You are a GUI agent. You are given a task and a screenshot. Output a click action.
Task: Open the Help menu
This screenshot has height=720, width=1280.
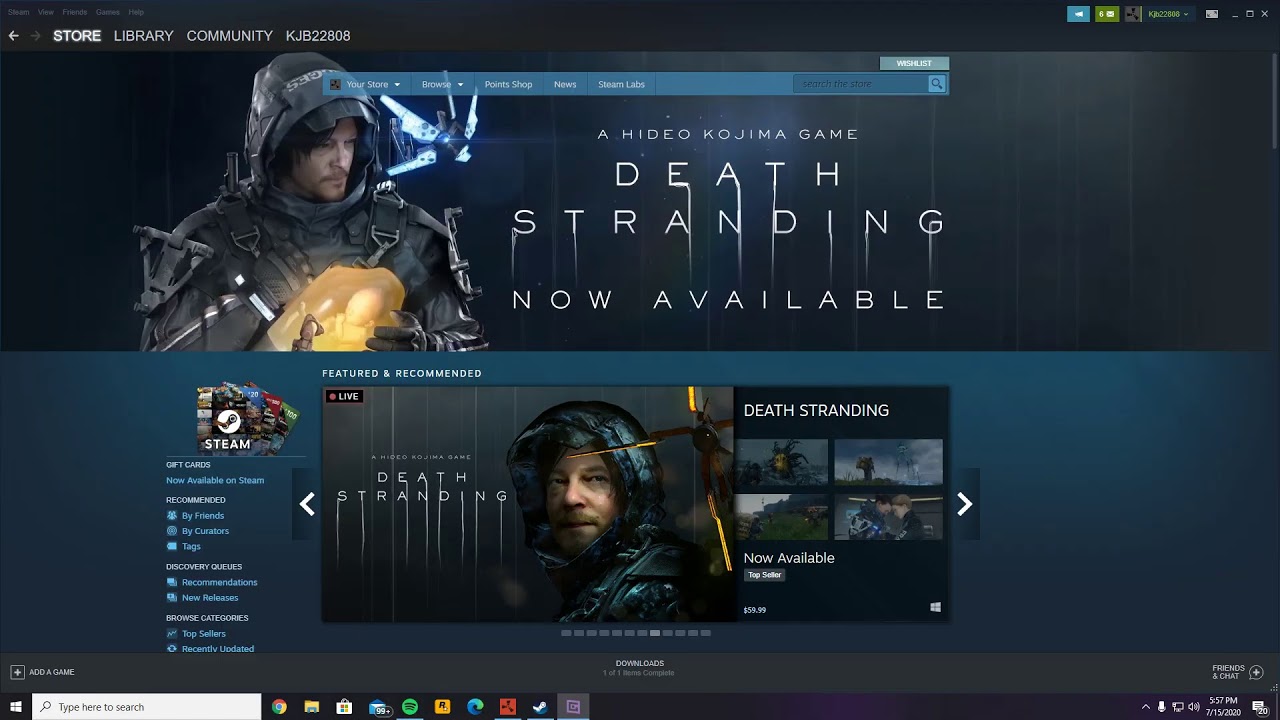click(136, 12)
